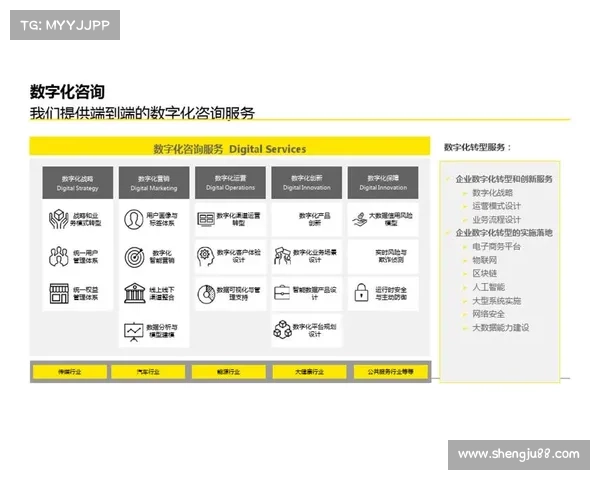Click the head-with-gear icon beside 数字化客户体验设计
600x480 pixels.
206,256
